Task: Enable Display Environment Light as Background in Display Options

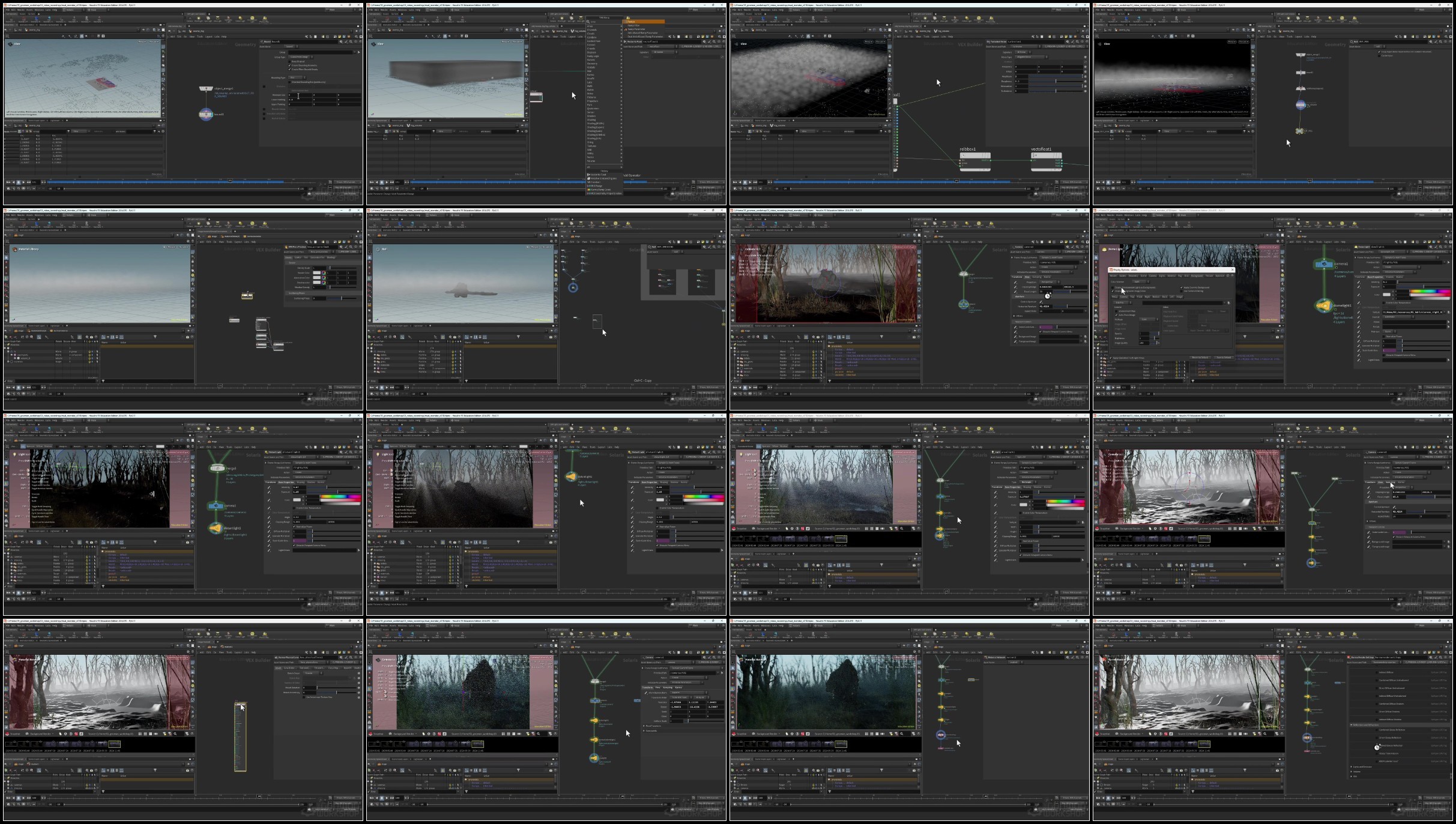Action: point(1113,287)
